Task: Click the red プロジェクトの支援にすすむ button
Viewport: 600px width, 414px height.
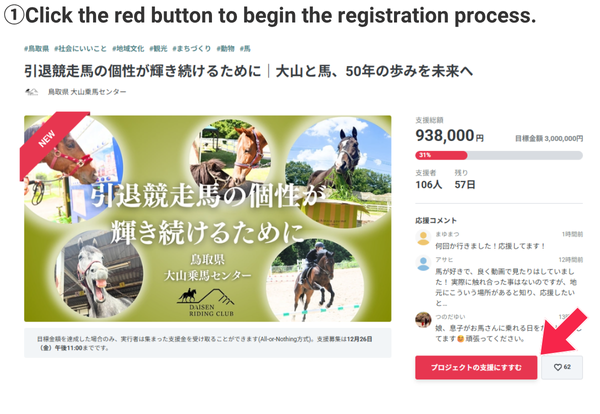Action: point(476,367)
